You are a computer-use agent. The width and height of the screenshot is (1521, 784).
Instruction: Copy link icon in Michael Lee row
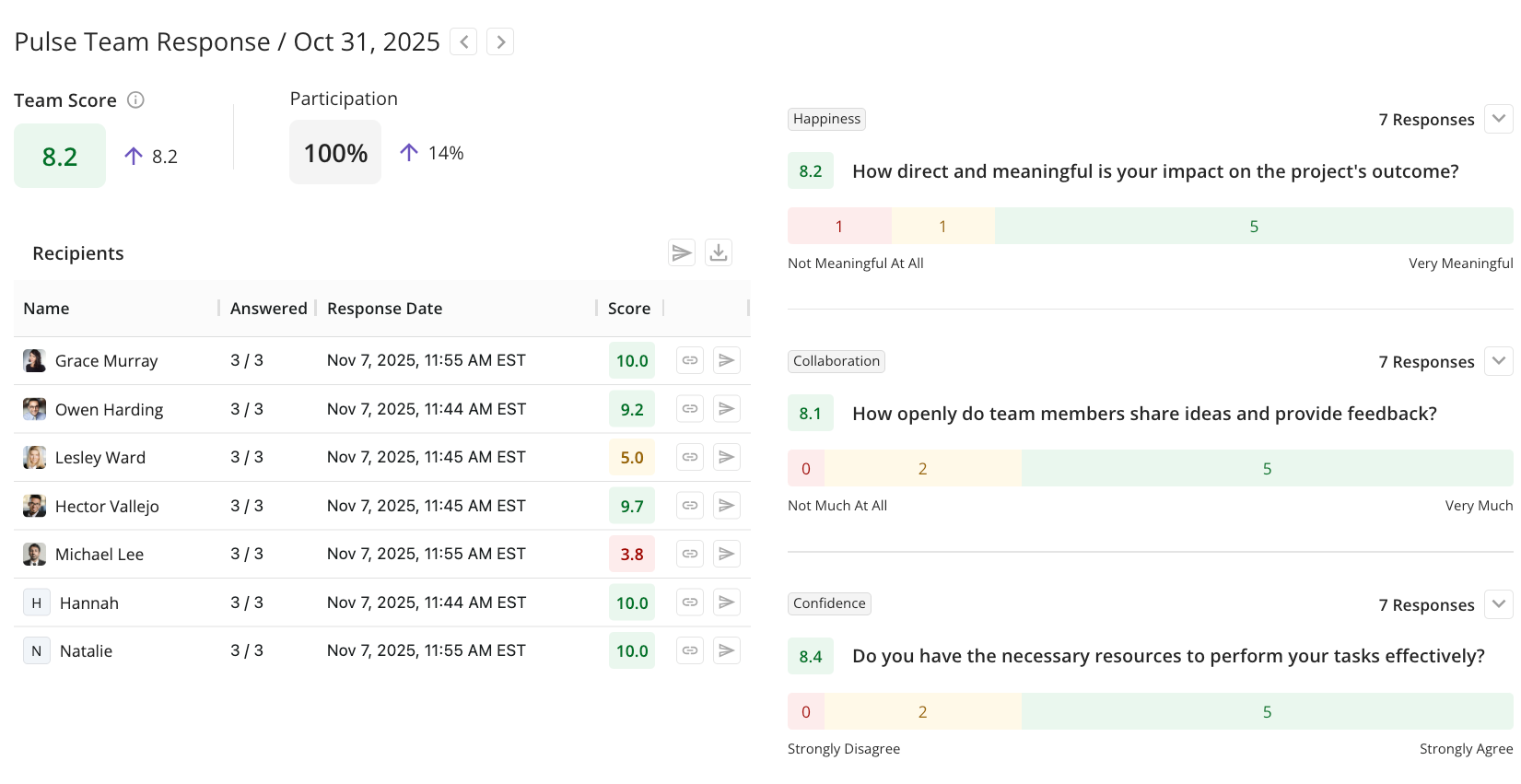(690, 554)
